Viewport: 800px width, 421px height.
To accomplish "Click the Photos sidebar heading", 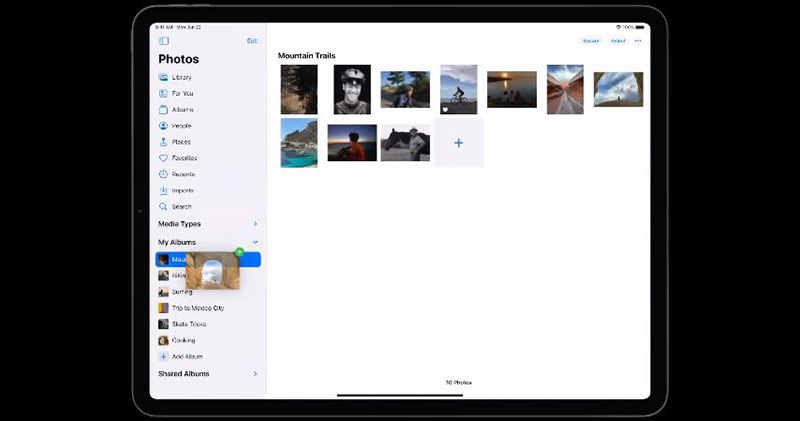I will coord(179,59).
